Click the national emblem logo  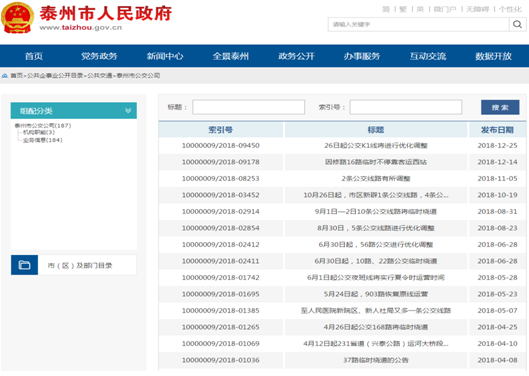tap(18, 18)
